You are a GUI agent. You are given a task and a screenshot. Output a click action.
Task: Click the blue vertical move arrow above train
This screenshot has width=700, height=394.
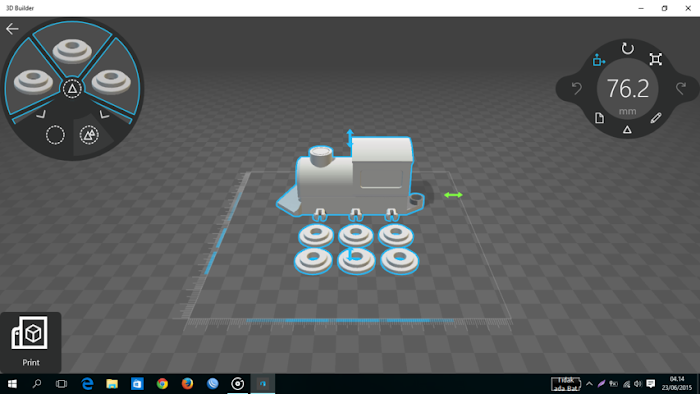tap(350, 138)
